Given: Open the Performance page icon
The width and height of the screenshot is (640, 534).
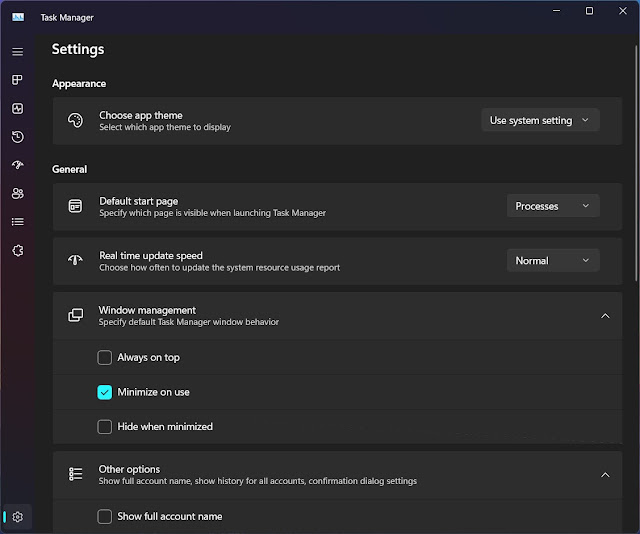Looking at the screenshot, I should coord(18,108).
